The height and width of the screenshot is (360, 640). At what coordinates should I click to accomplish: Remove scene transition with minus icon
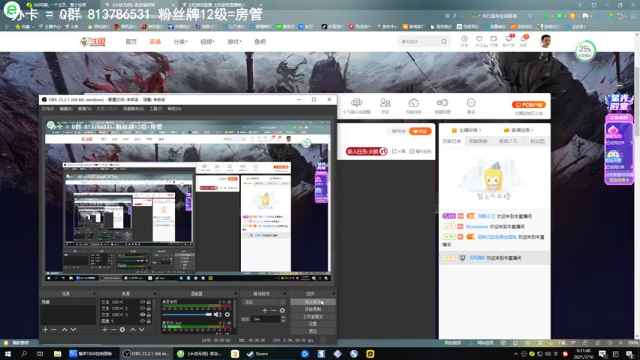273,311
